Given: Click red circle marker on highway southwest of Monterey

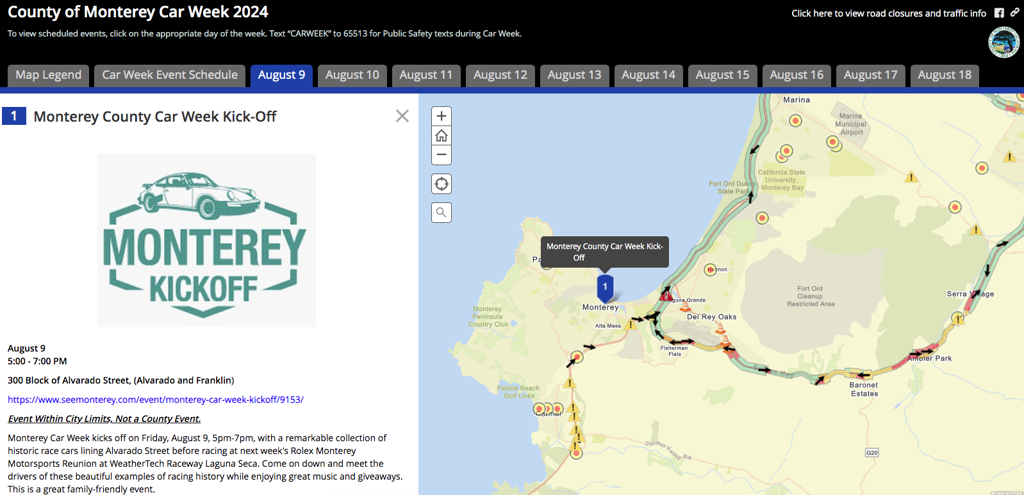Looking at the screenshot, I should point(577,357).
